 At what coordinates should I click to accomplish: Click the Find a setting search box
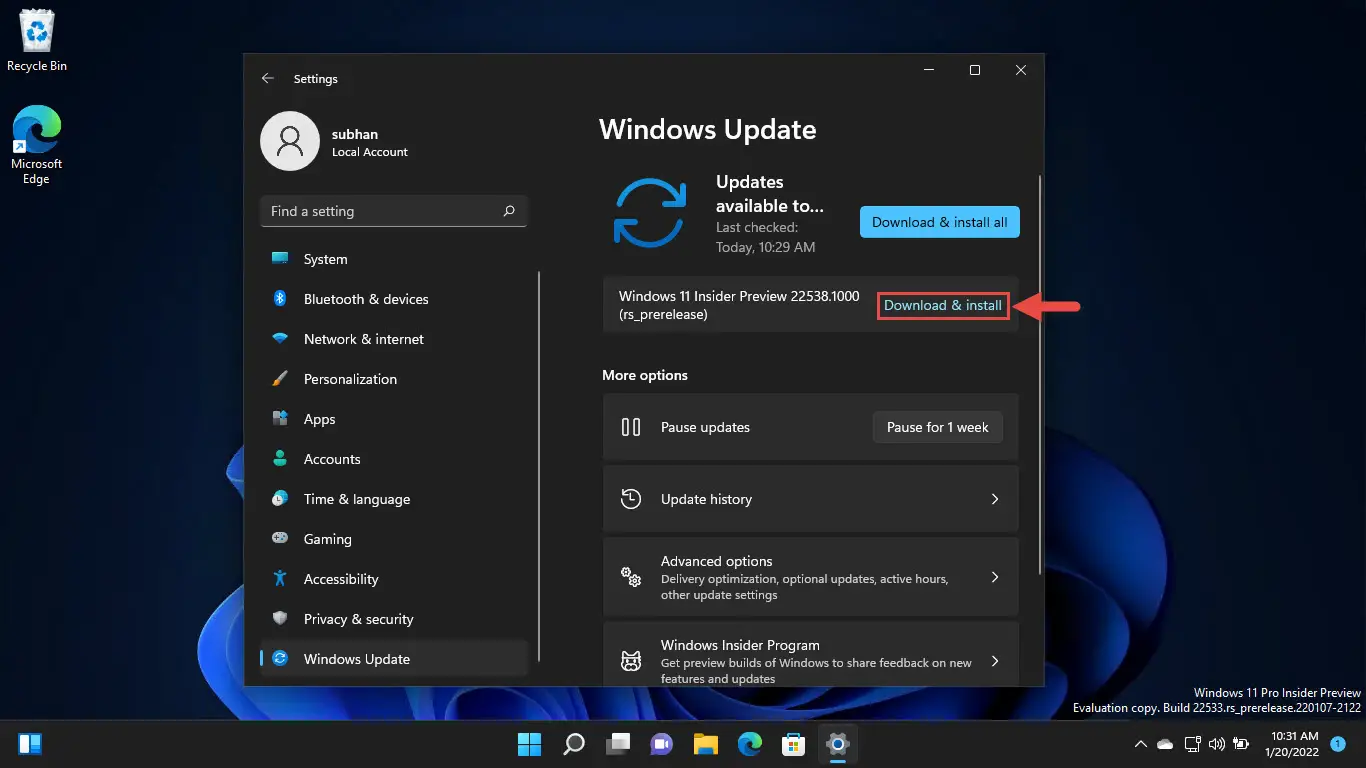[394, 211]
